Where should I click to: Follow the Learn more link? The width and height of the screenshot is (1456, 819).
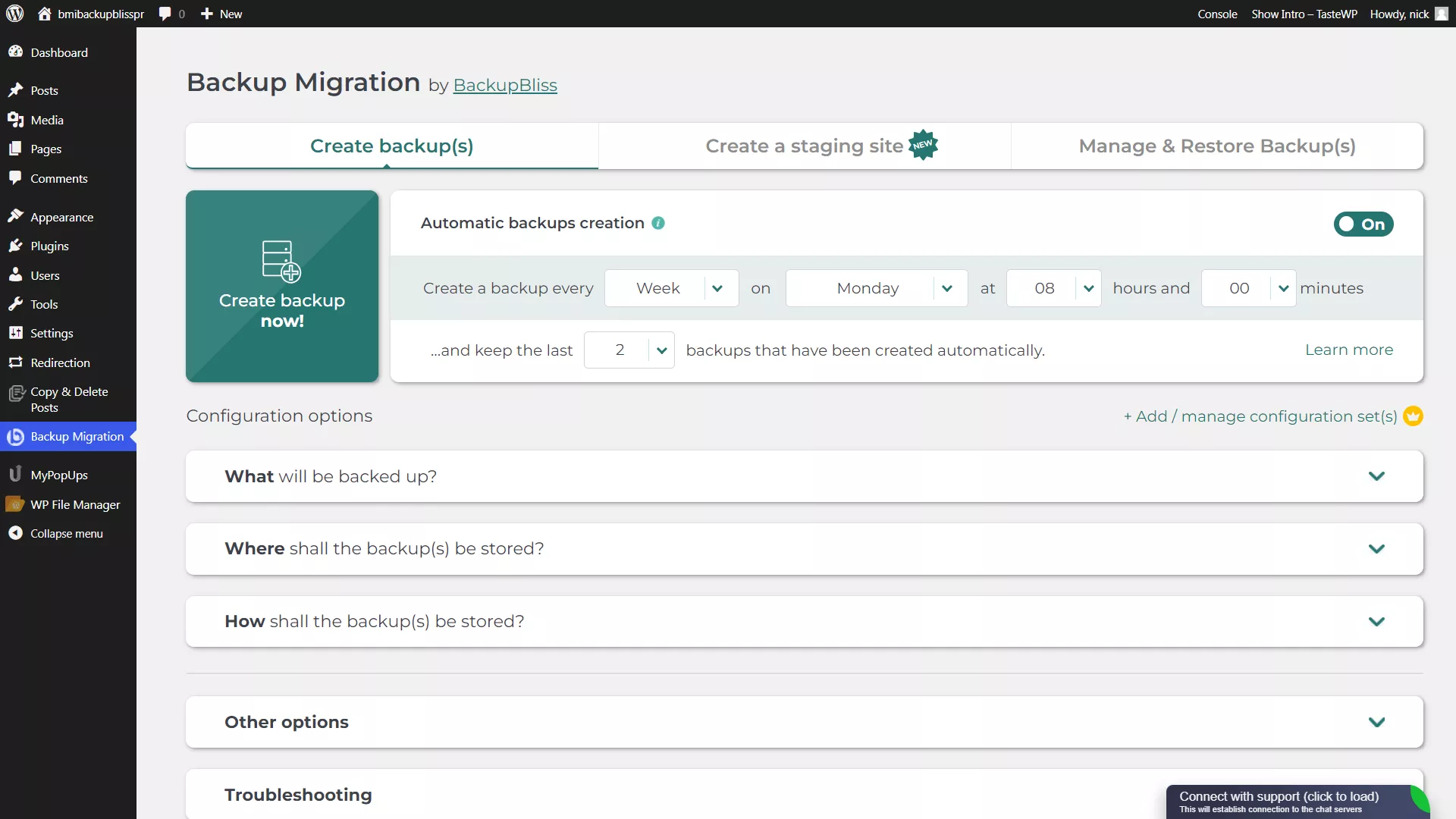click(x=1348, y=350)
